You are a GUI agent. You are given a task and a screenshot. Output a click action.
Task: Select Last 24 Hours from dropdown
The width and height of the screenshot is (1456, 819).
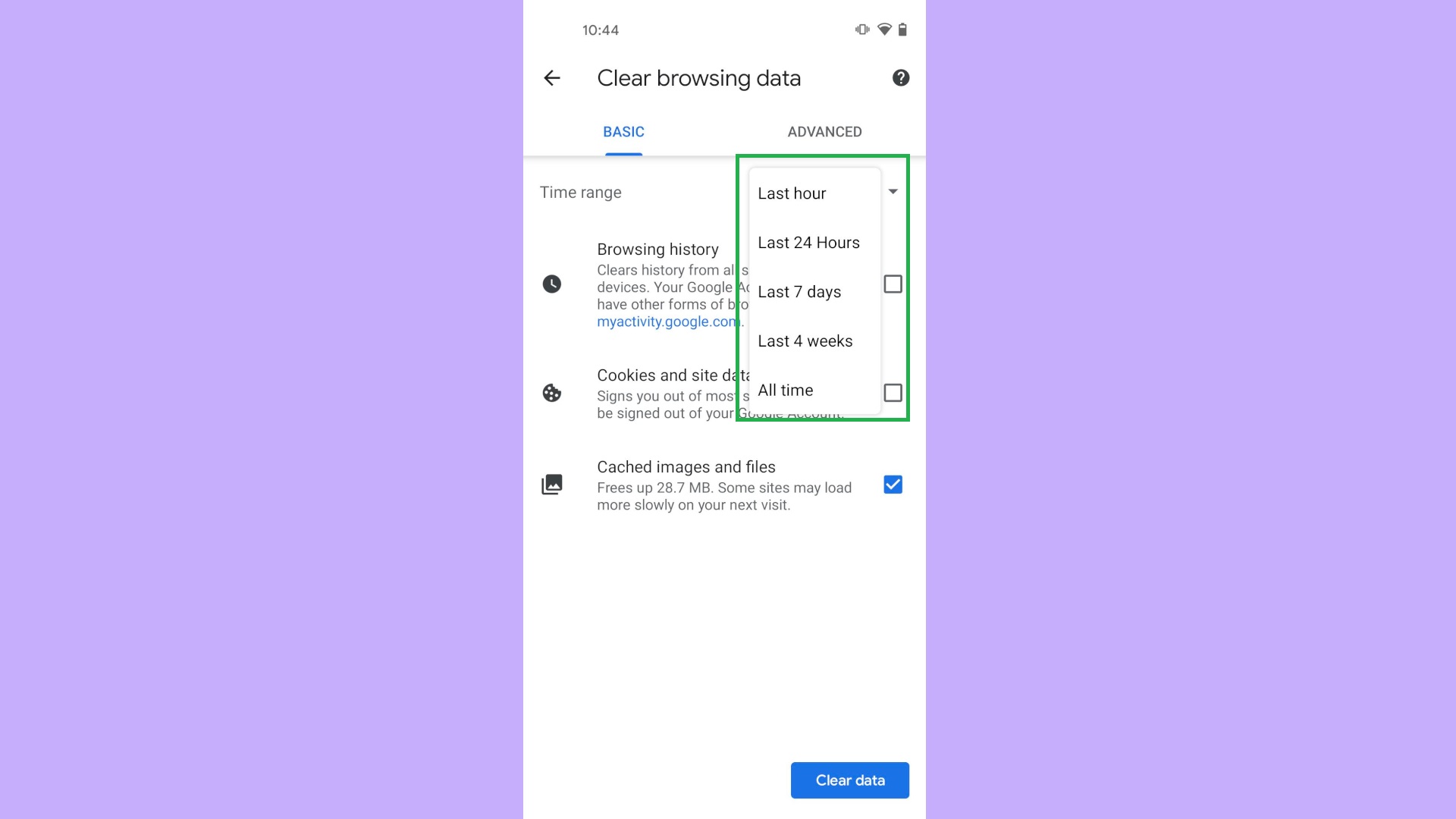pyautogui.click(x=808, y=242)
